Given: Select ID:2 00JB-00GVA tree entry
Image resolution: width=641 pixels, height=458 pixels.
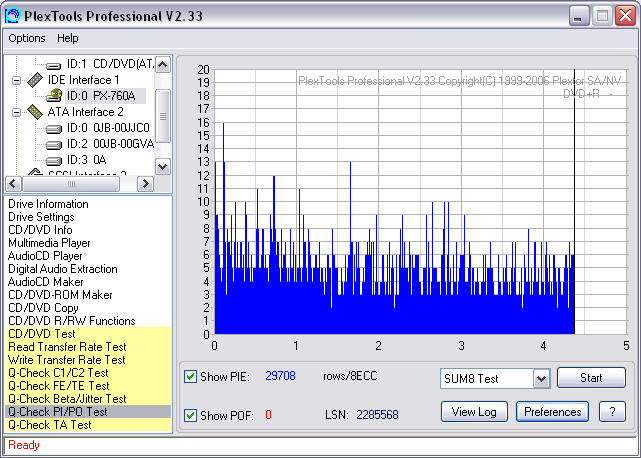Looking at the screenshot, I should coord(110,144).
